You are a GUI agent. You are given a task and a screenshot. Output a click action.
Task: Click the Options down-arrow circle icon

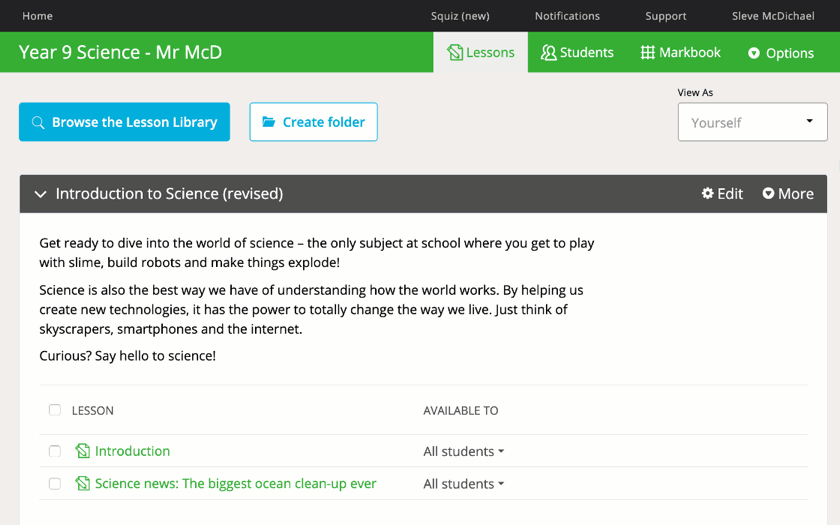coord(754,53)
